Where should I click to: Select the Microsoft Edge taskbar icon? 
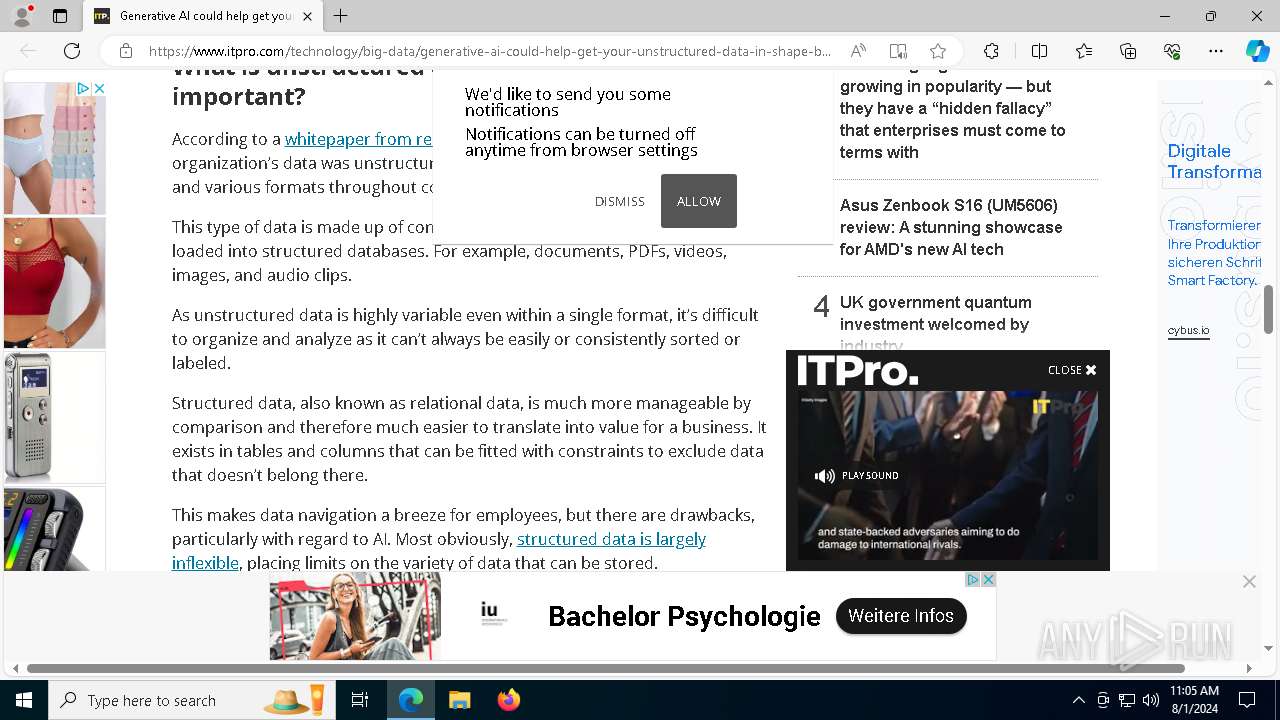tap(410, 700)
